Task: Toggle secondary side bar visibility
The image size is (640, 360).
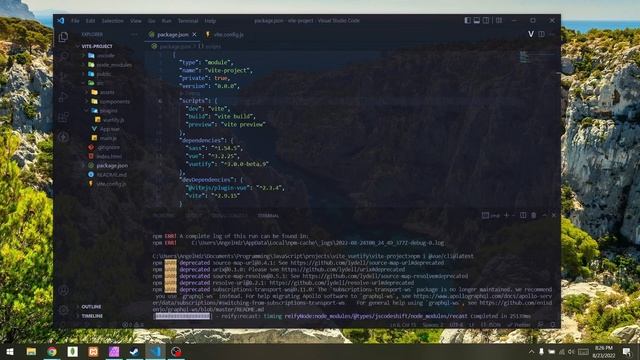Action: pos(486,20)
